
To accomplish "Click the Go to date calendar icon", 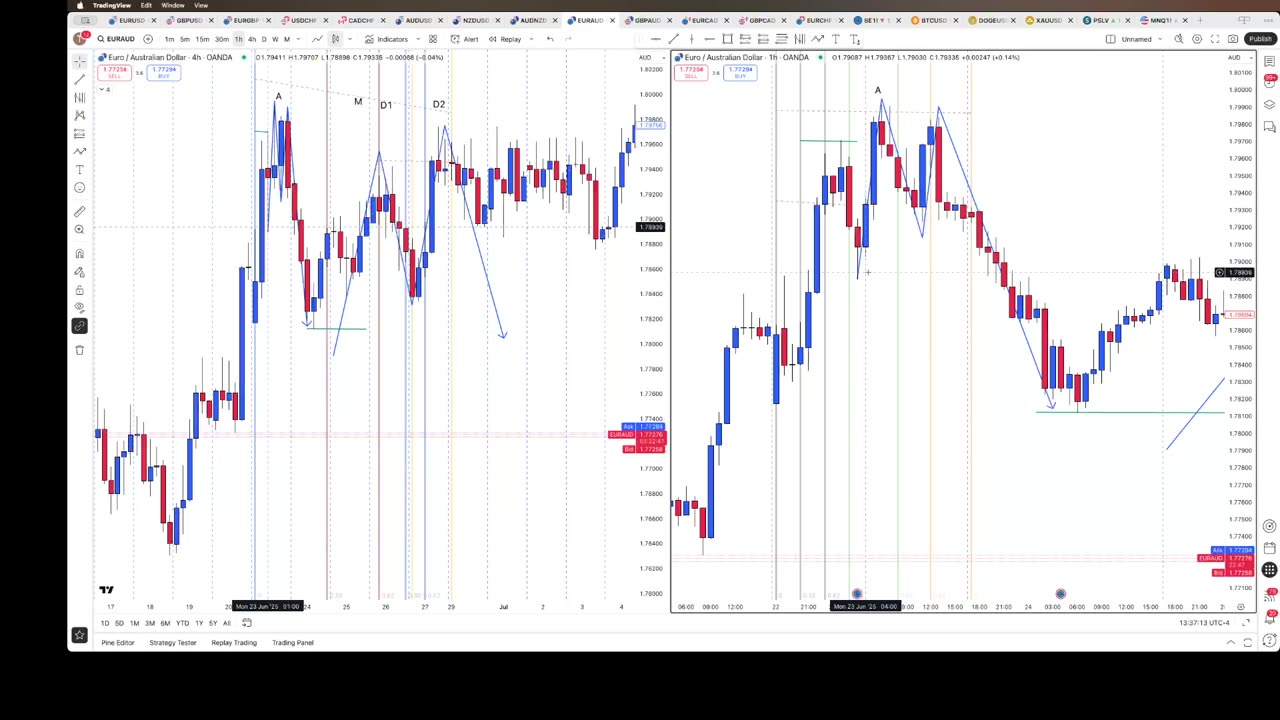I will click(x=247, y=623).
